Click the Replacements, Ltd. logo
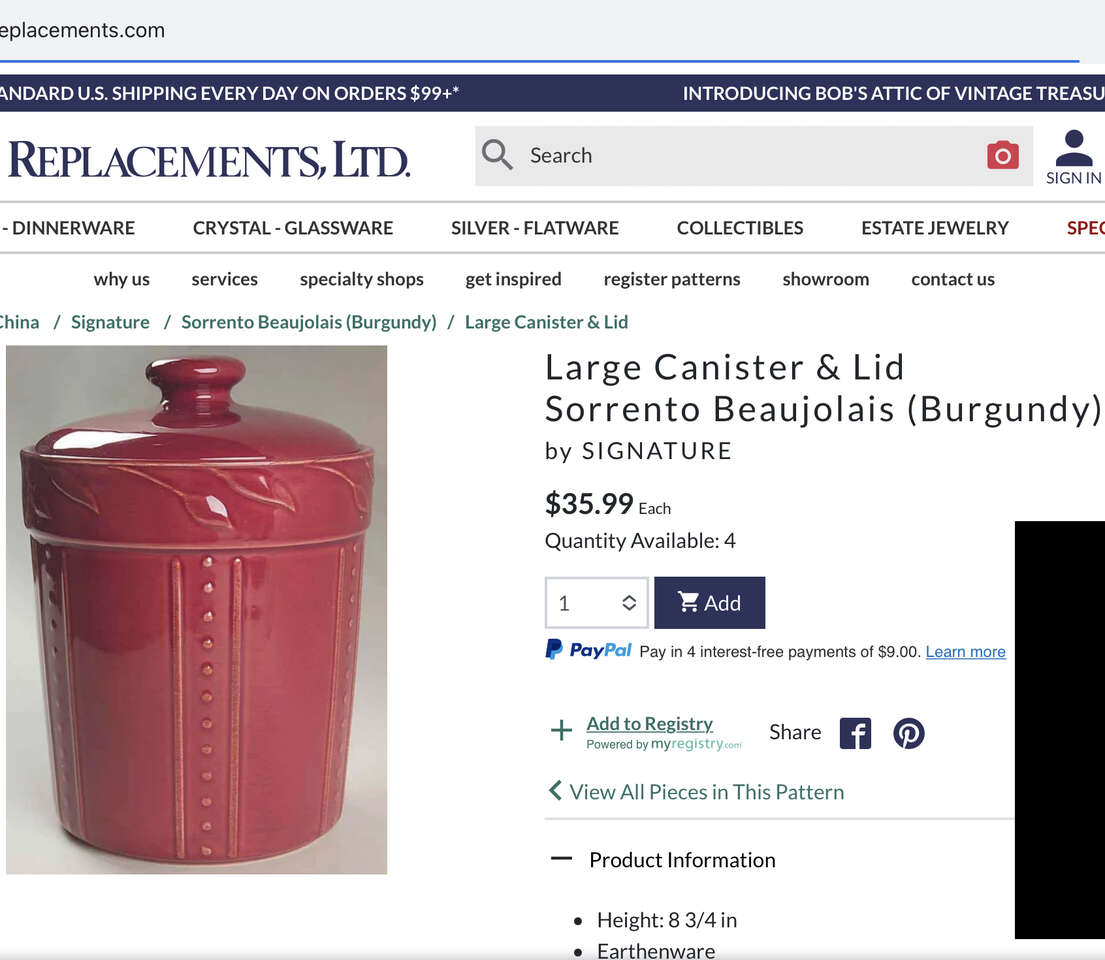The image size is (1105, 960). (209, 159)
